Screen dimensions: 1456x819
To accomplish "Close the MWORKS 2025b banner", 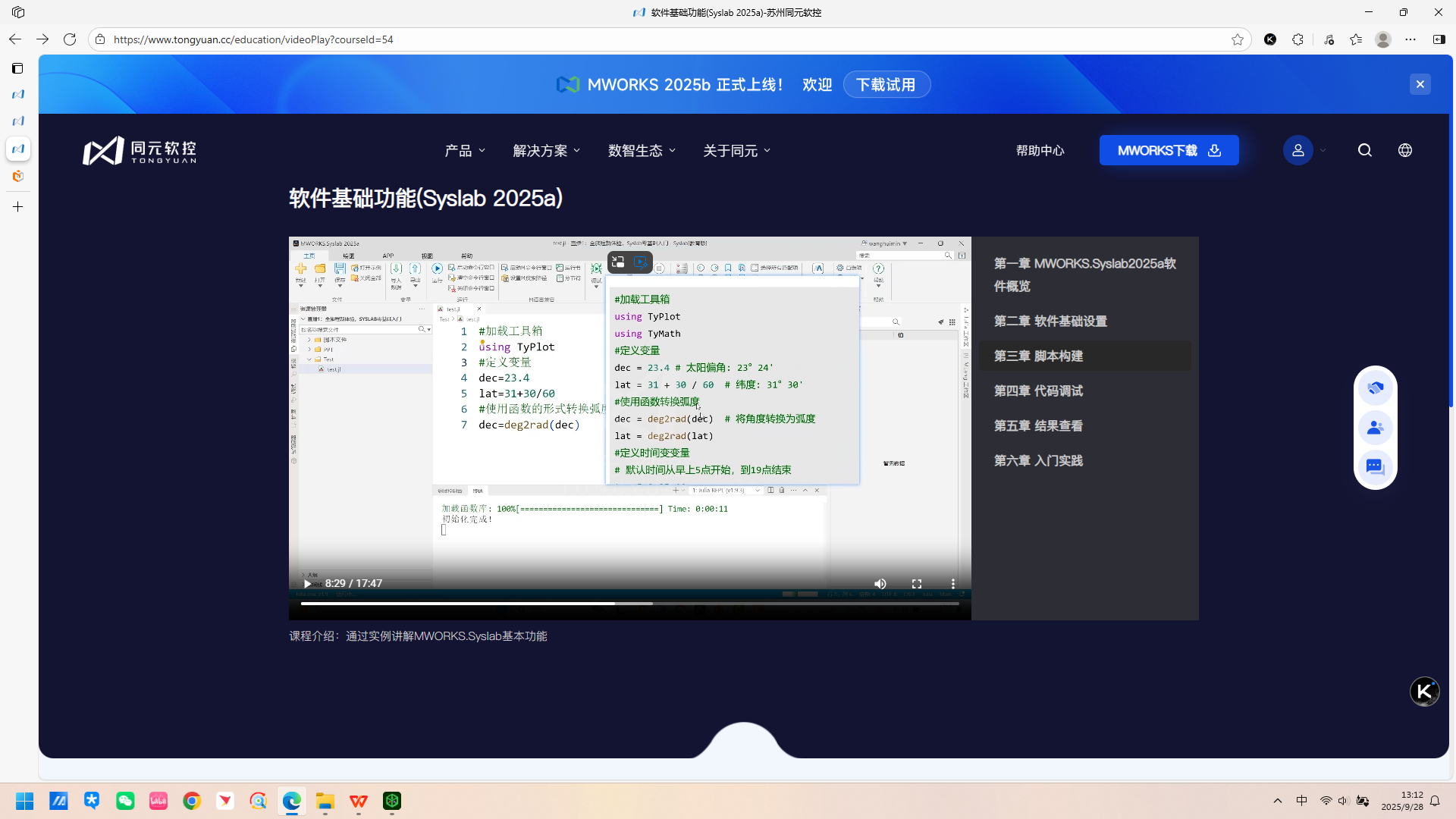I will (x=1420, y=84).
